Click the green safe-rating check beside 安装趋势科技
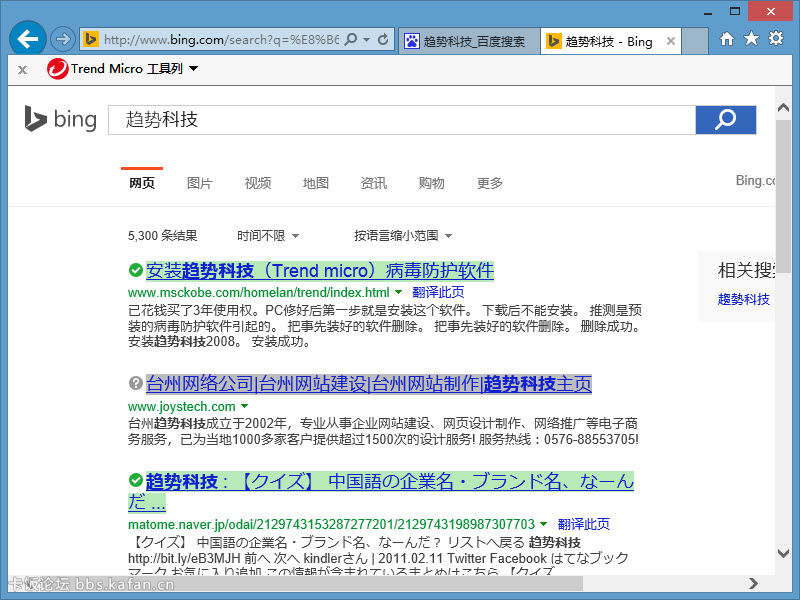 [x=135, y=270]
